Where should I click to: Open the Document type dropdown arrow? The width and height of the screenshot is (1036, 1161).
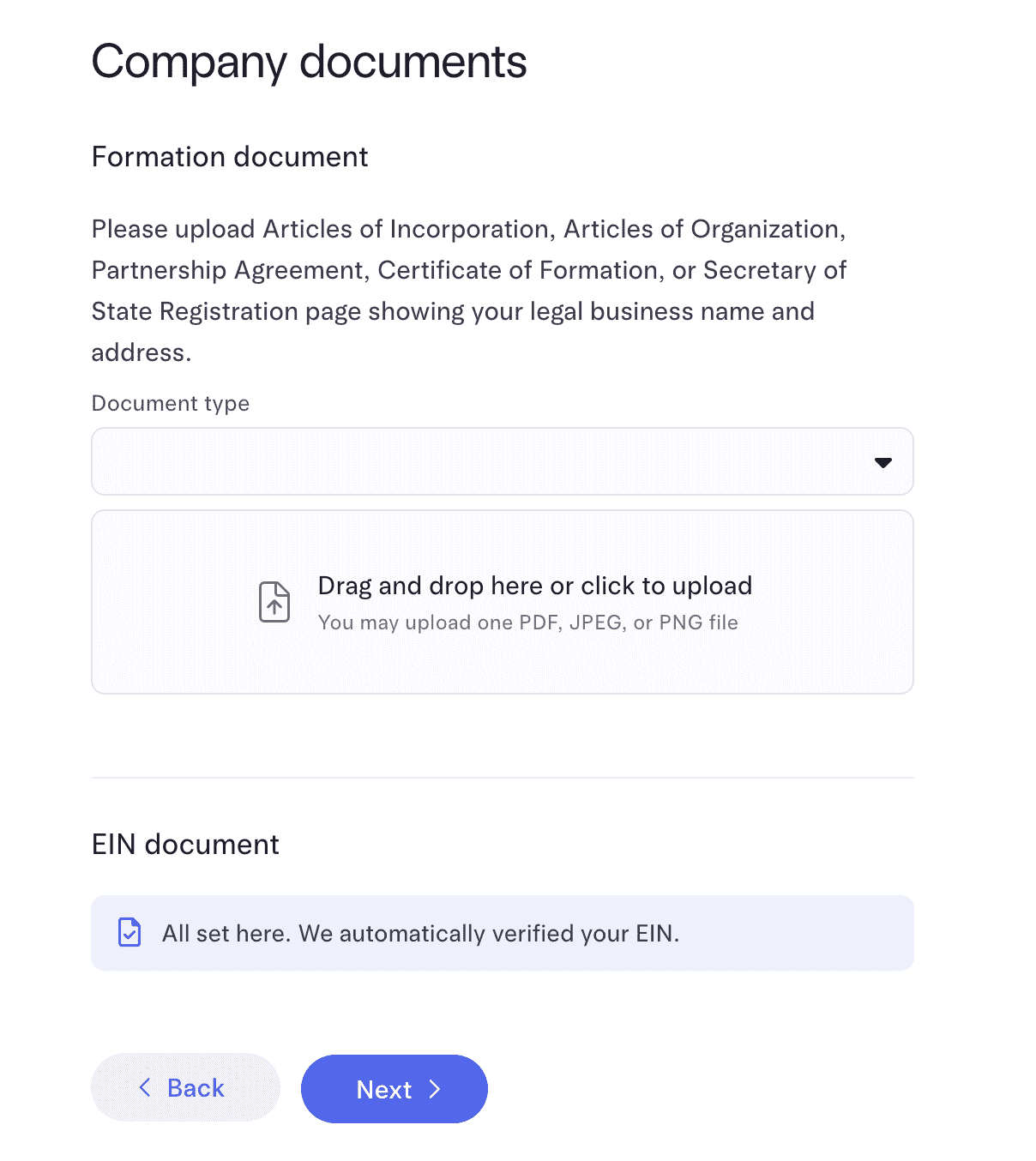pyautogui.click(x=882, y=462)
